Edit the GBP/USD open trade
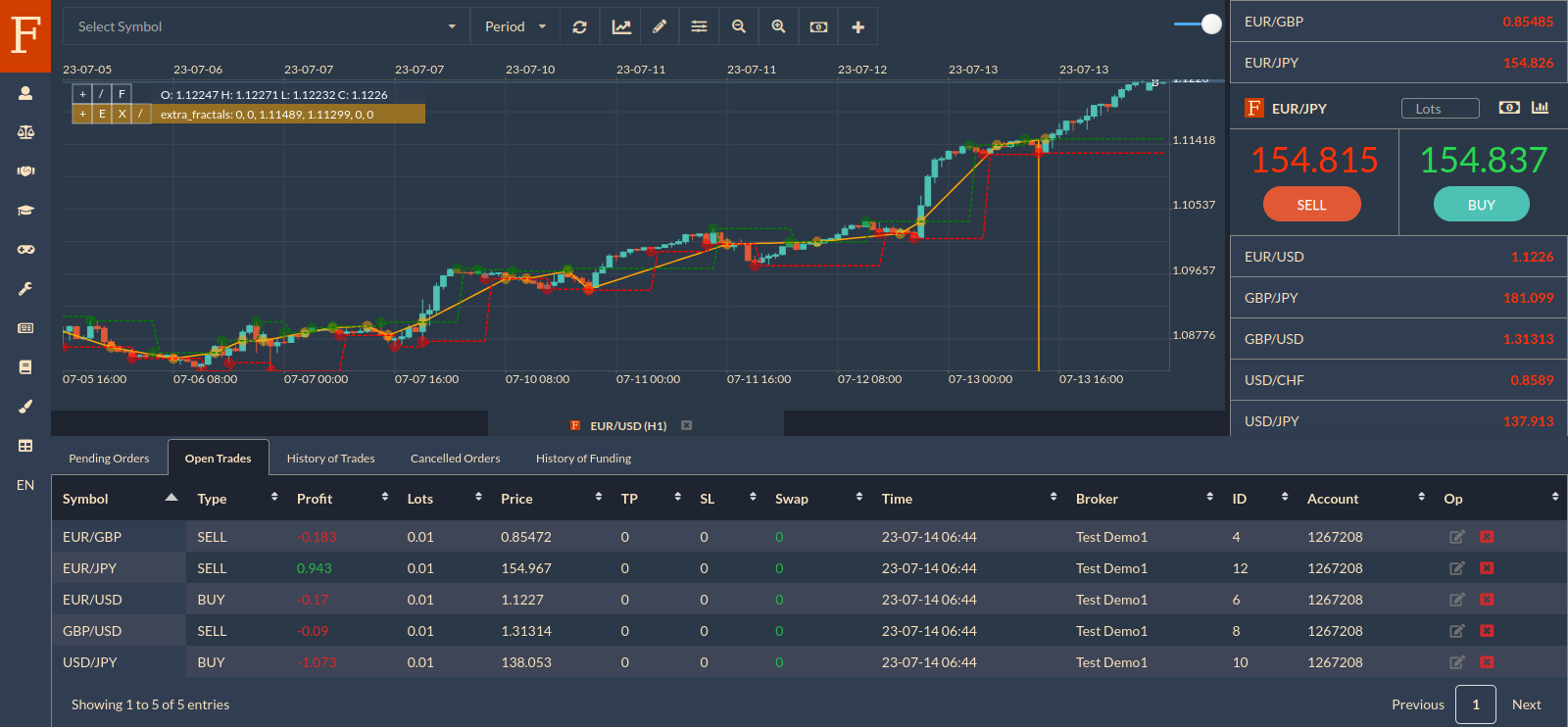 pyautogui.click(x=1457, y=631)
